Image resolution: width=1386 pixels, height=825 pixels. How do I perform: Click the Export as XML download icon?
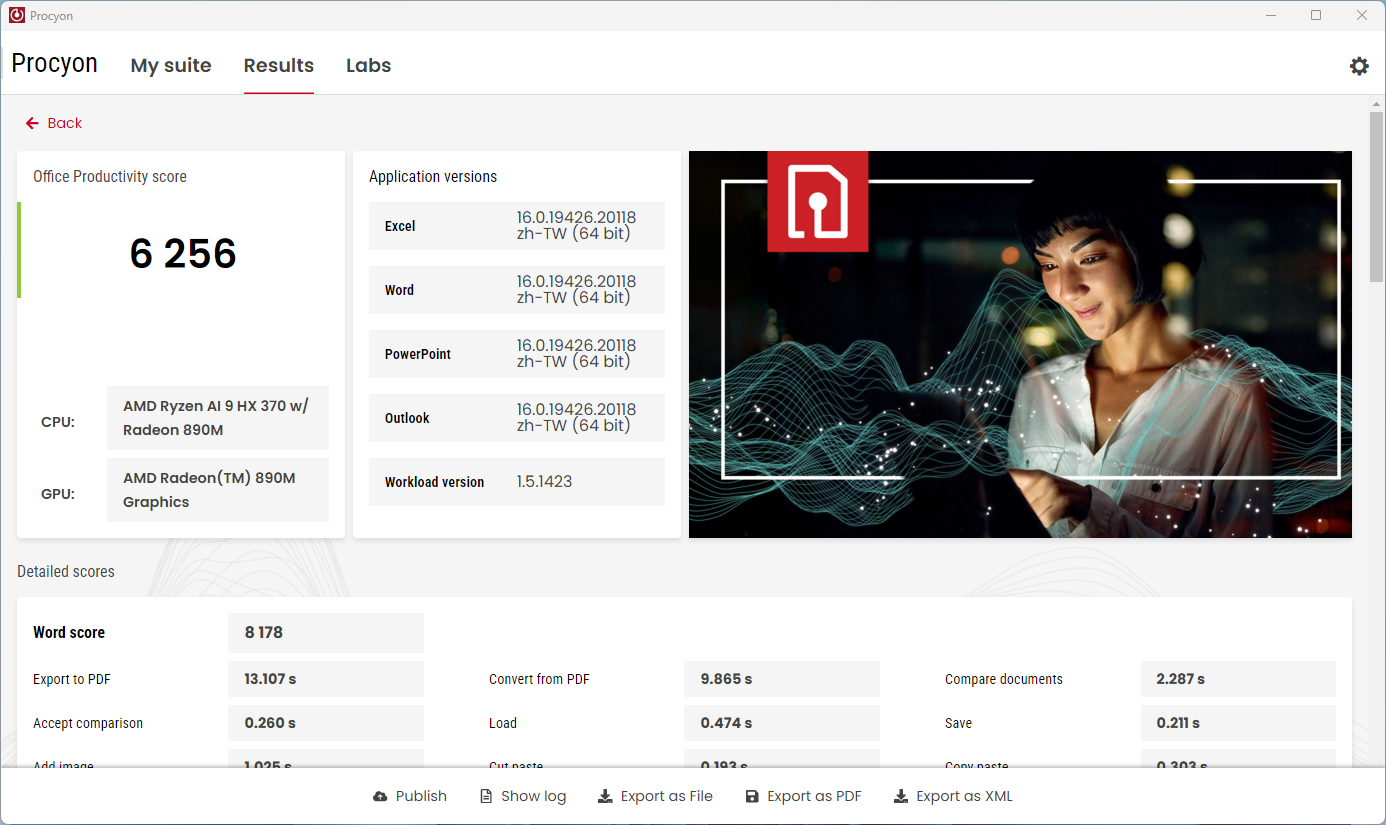coord(901,797)
